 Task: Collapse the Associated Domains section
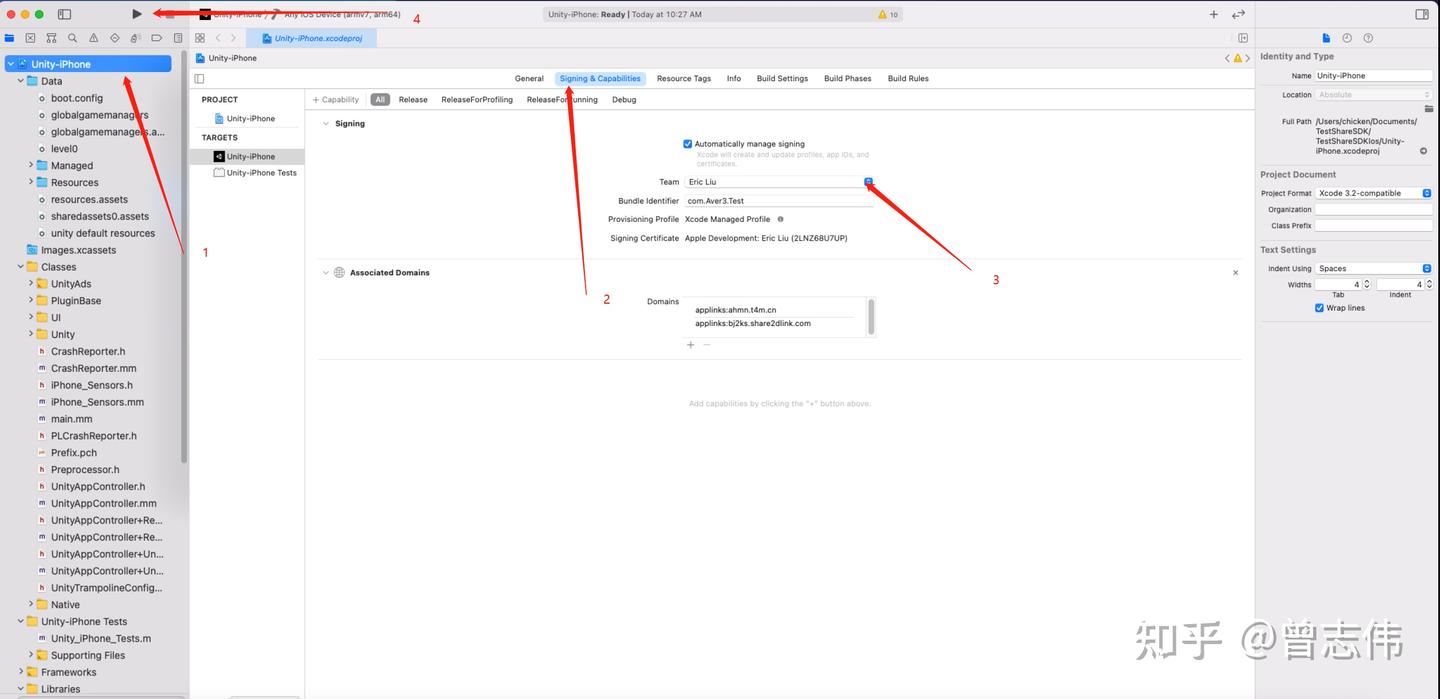tap(325, 272)
